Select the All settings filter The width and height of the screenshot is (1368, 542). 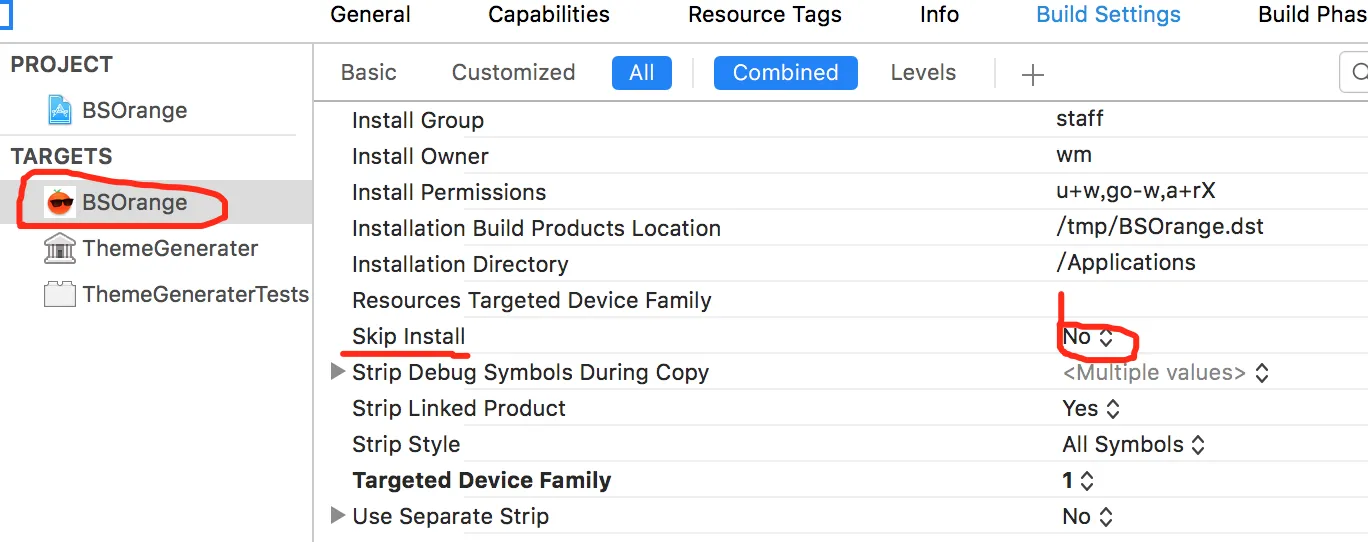click(642, 73)
